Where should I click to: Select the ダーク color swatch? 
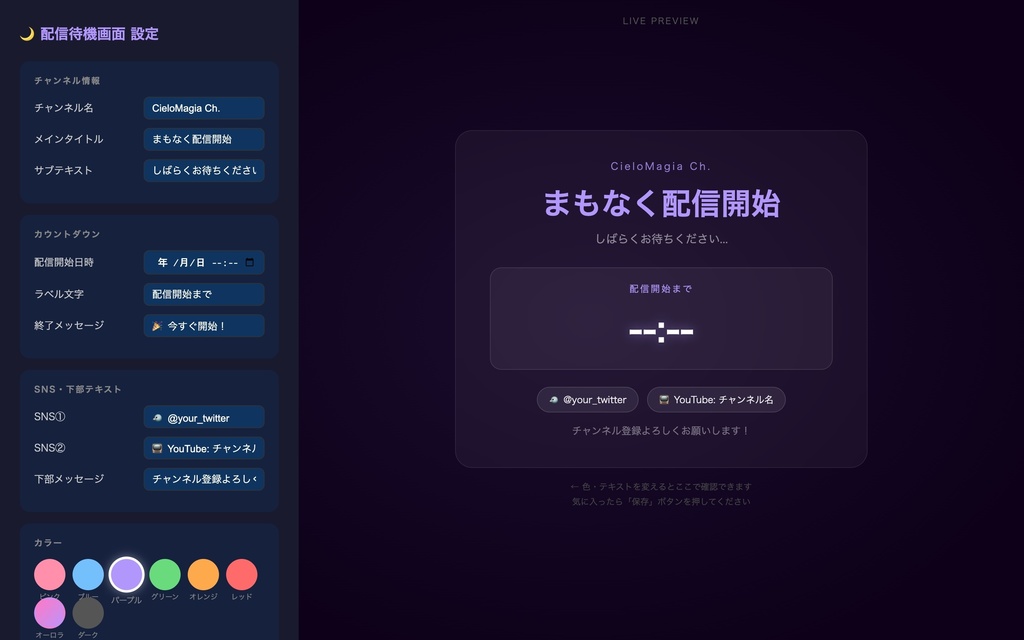click(88, 613)
